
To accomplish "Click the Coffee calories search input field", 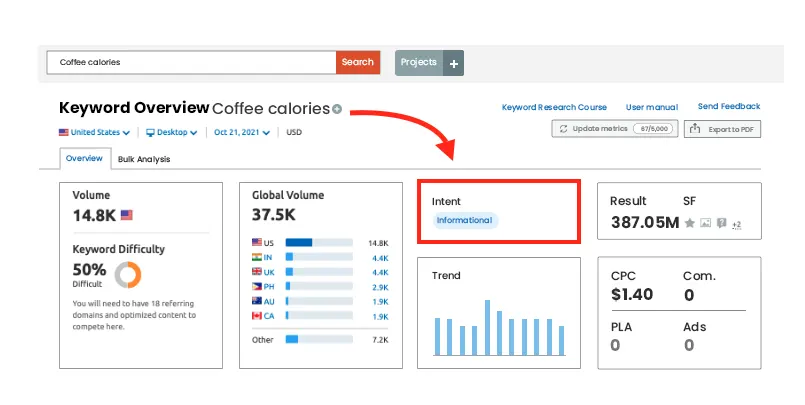I will click(191, 62).
